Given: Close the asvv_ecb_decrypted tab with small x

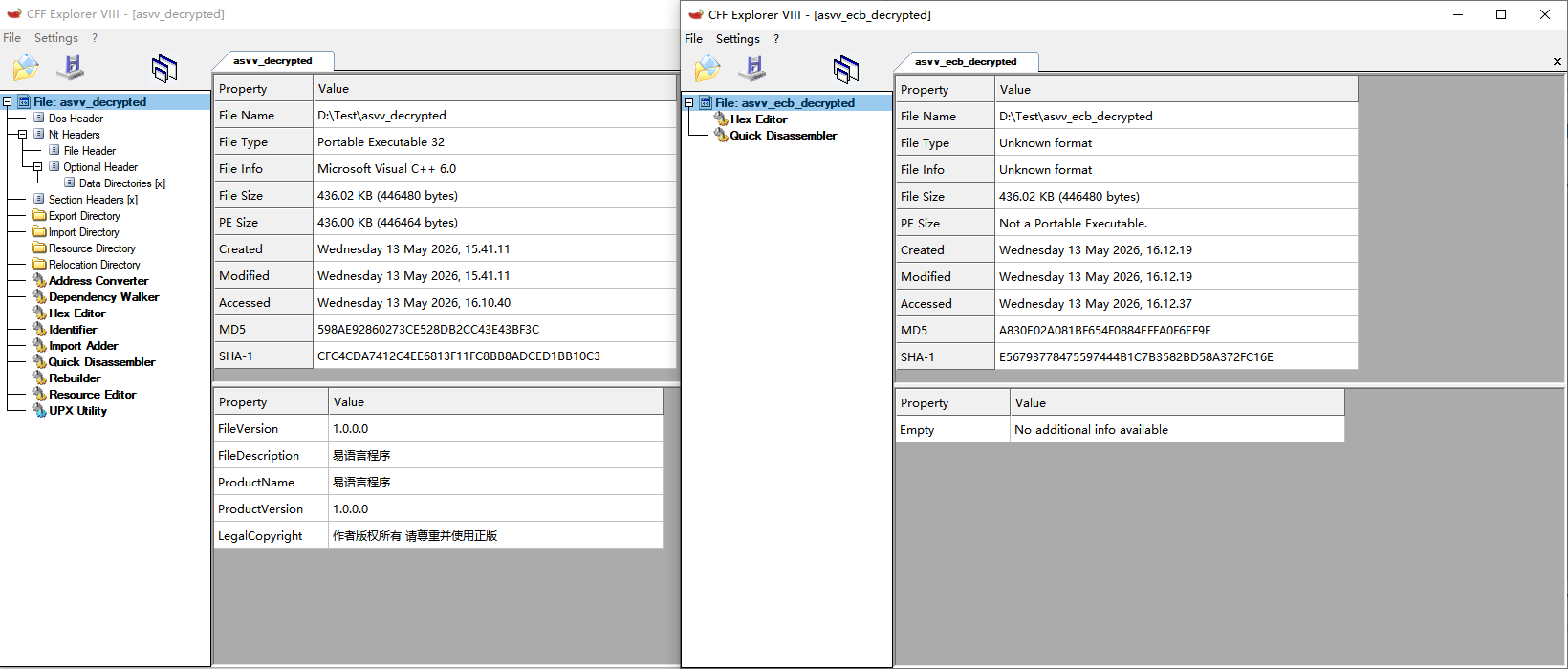Looking at the screenshot, I should (x=1557, y=62).
